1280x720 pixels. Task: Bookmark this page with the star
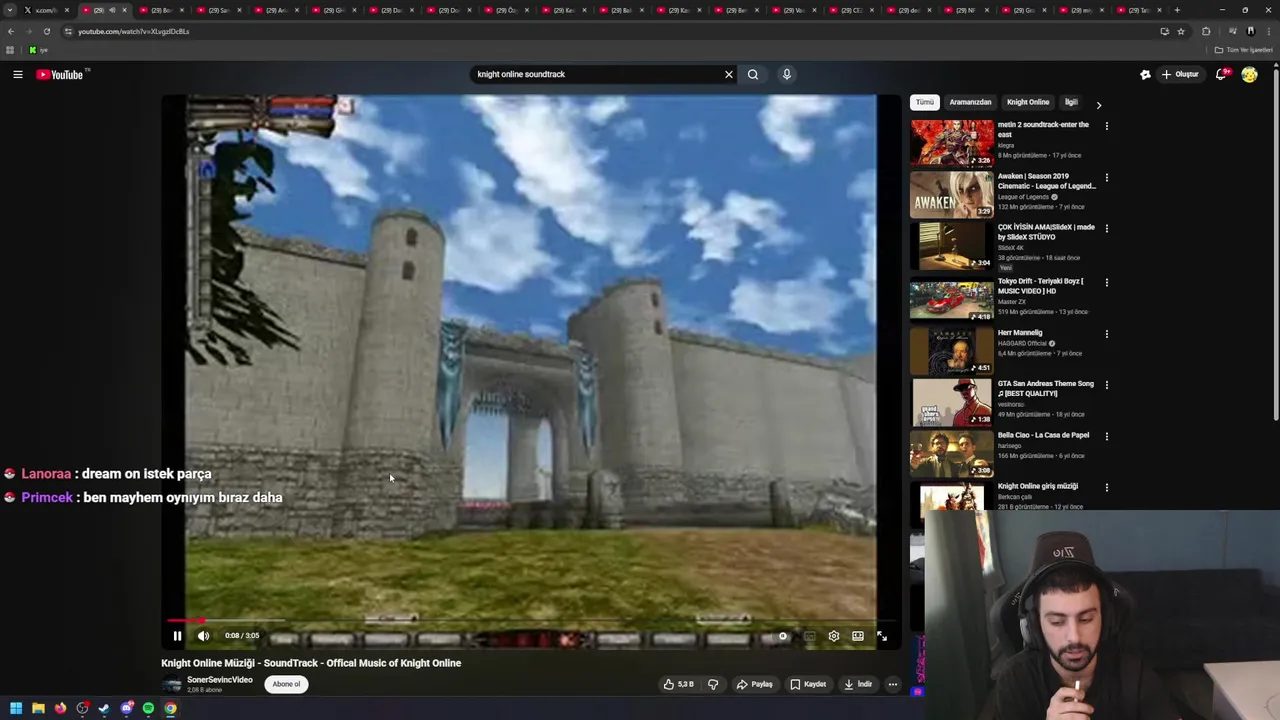[x=1181, y=31]
